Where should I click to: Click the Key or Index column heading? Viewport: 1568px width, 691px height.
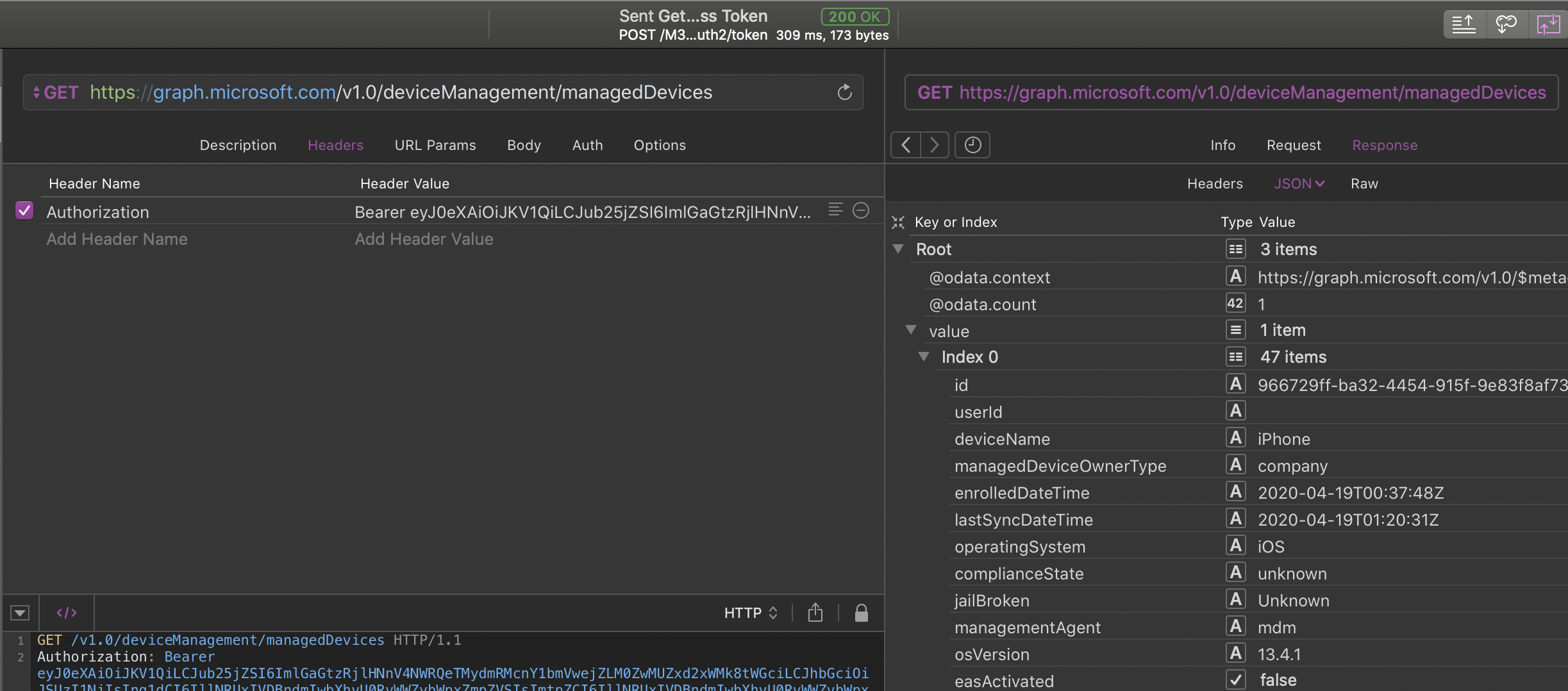pyautogui.click(x=956, y=222)
